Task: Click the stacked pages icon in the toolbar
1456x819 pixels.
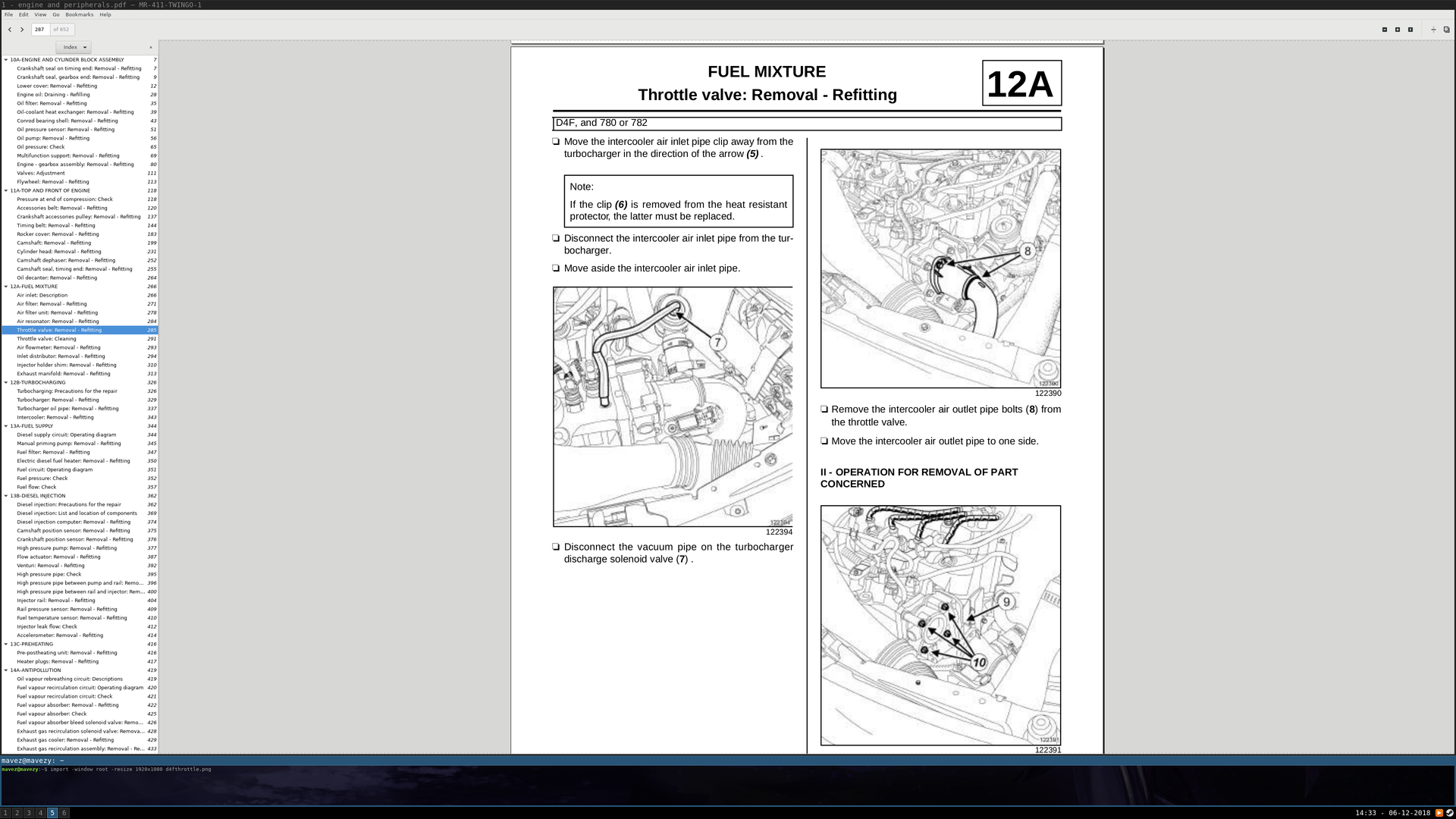Action: [x=1446, y=30]
